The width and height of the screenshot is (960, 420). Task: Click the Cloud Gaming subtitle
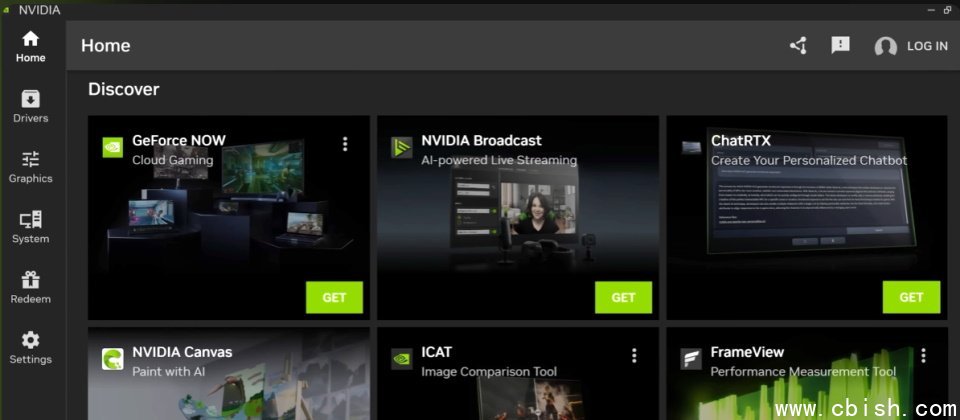pyautogui.click(x=173, y=160)
